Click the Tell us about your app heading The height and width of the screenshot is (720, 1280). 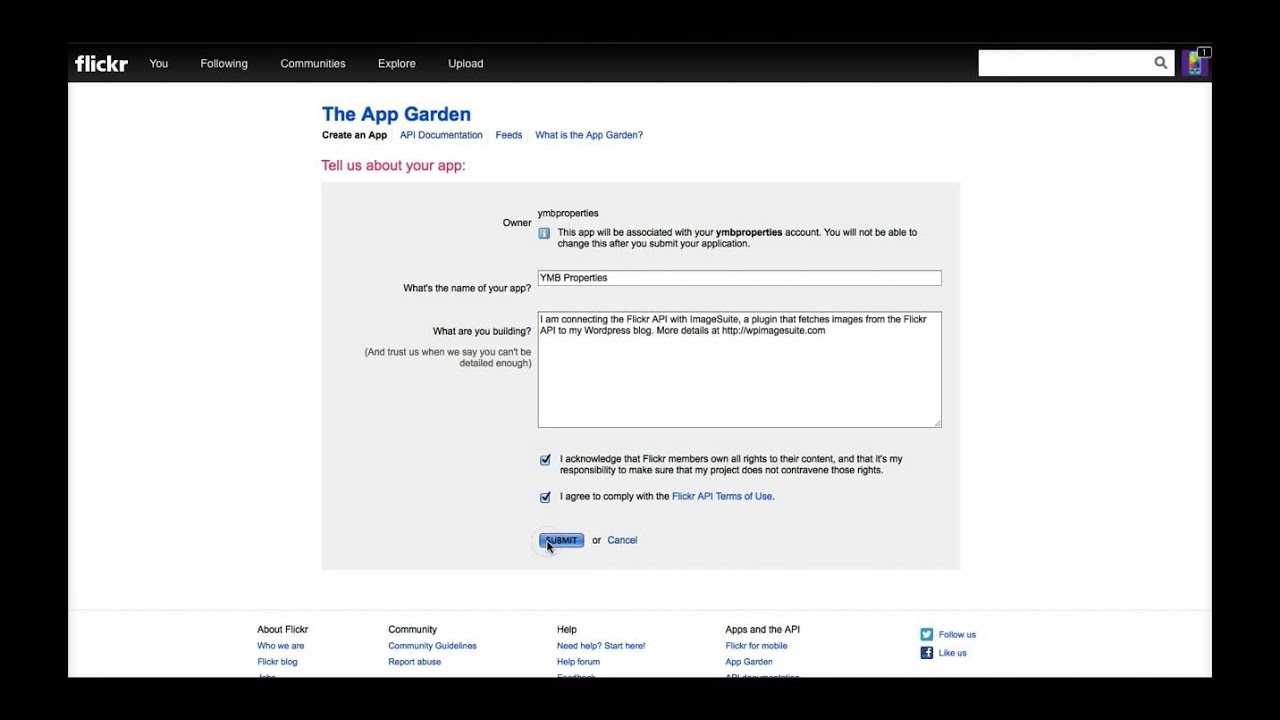[393, 165]
